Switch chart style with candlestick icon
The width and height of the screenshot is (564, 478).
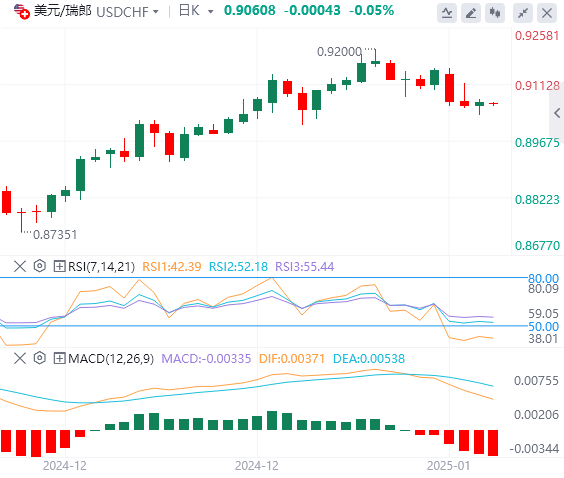pos(495,14)
